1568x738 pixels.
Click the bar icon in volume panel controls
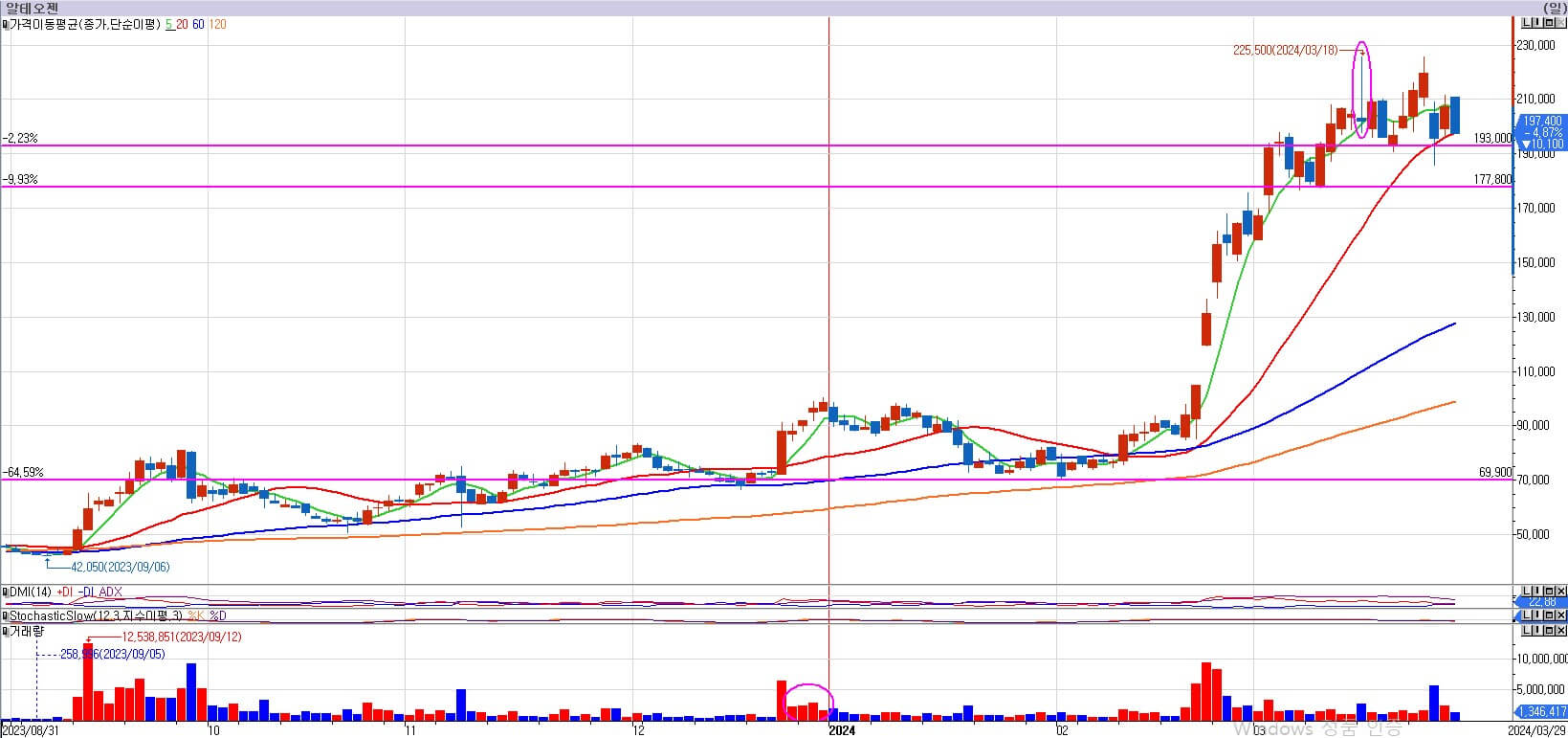point(1538,630)
